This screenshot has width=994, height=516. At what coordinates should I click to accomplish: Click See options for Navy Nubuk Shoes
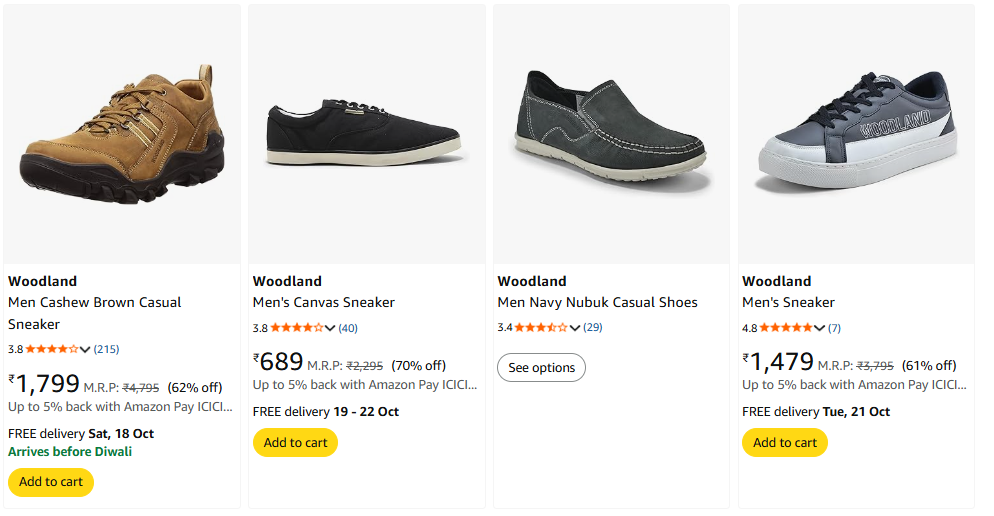(x=541, y=368)
